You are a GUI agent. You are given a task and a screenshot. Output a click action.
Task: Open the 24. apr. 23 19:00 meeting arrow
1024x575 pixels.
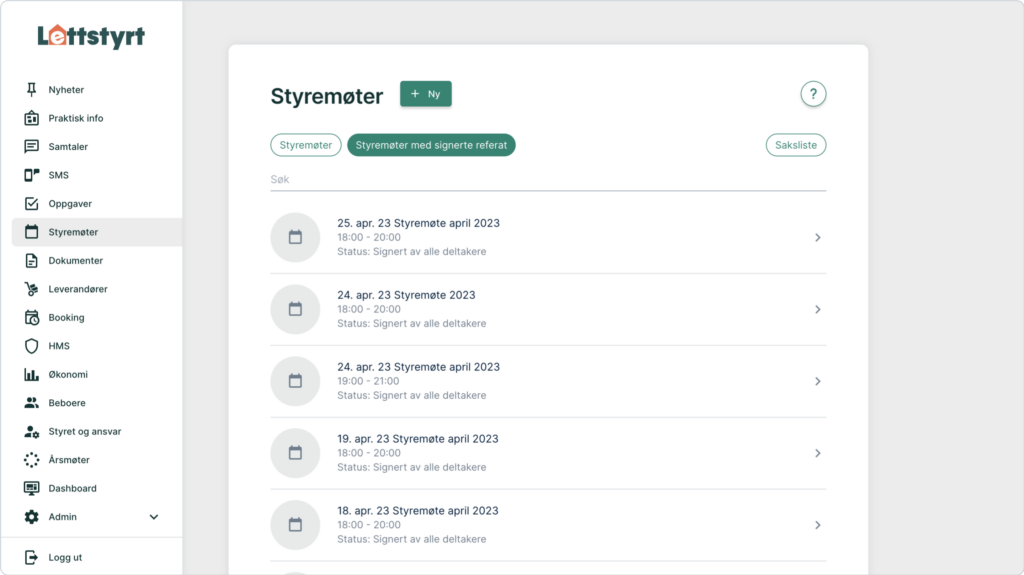[817, 381]
